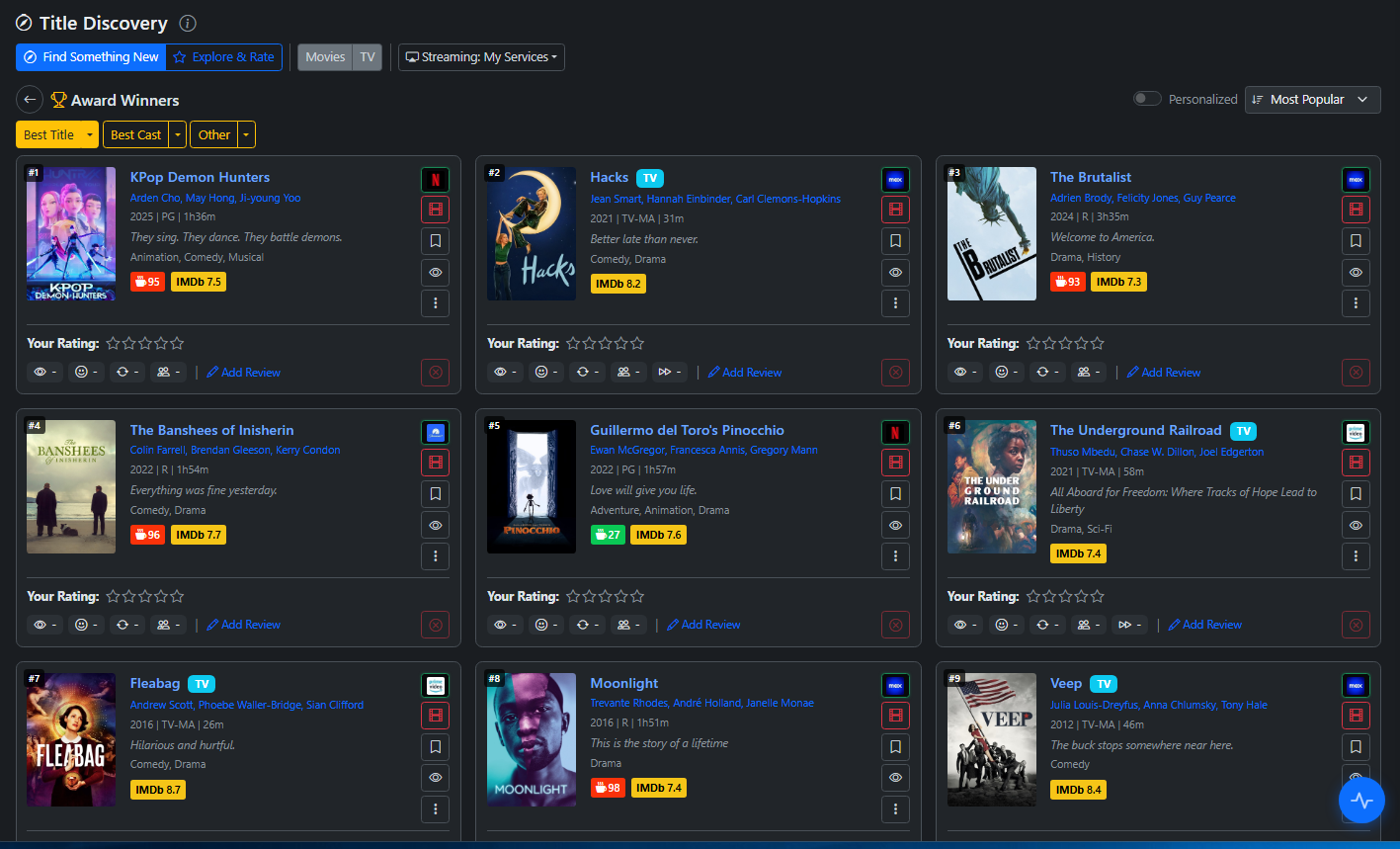Bookmark Hacks to the watchlist
Image resolution: width=1400 pixels, height=849 pixels.
(895, 241)
